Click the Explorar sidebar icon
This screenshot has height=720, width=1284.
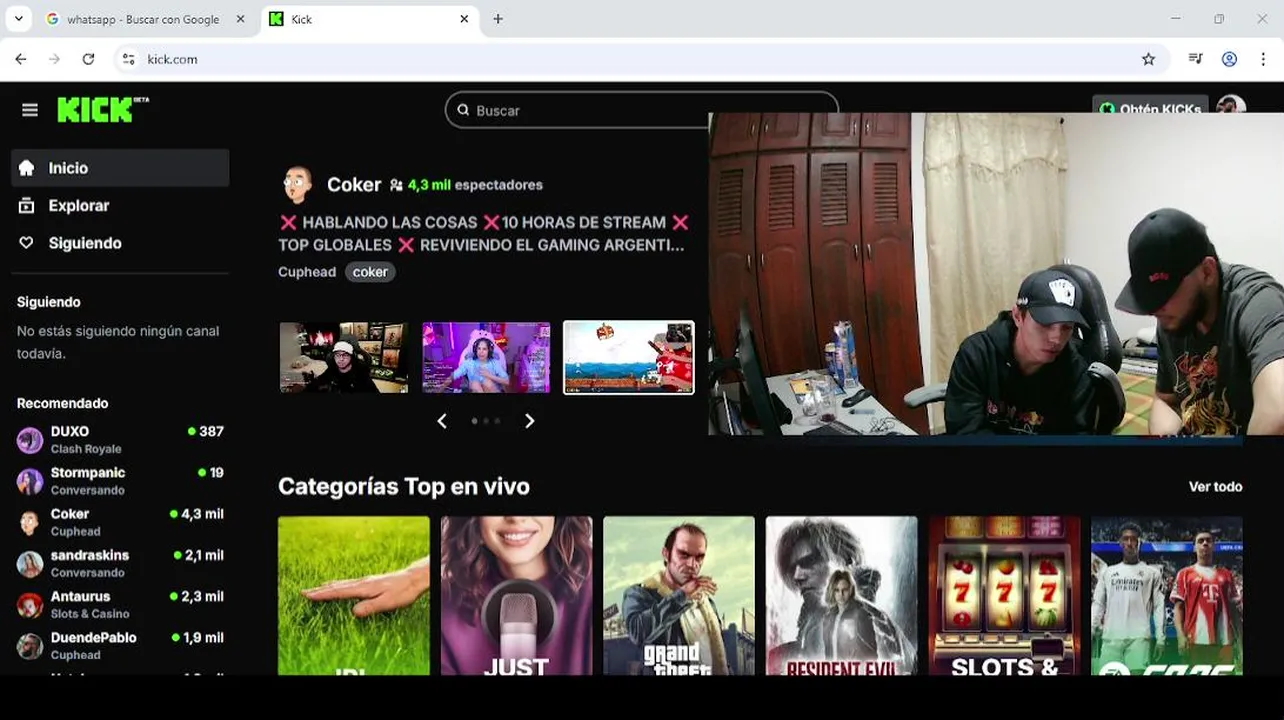point(27,205)
